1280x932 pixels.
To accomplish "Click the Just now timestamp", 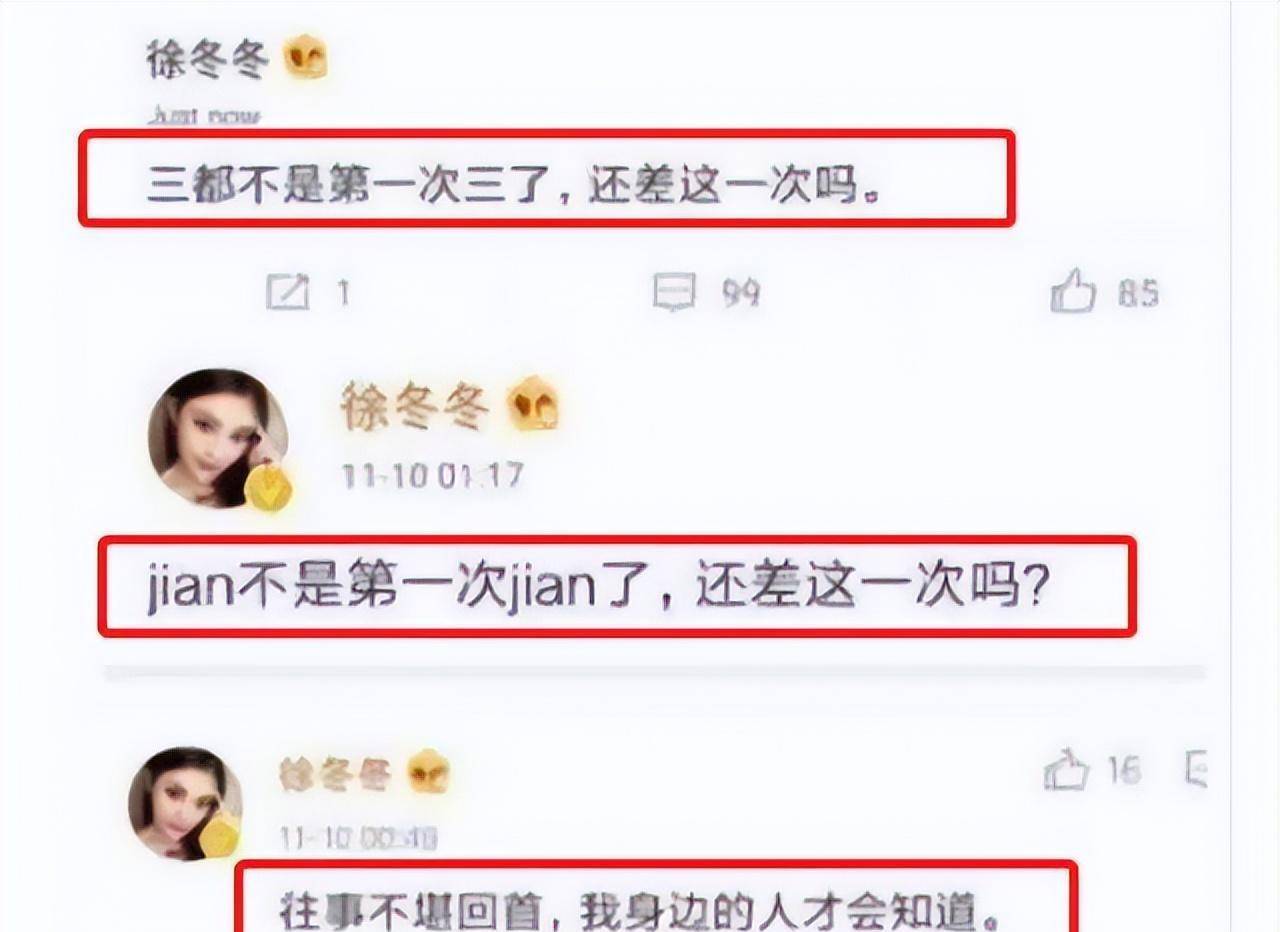I will [x=204, y=115].
